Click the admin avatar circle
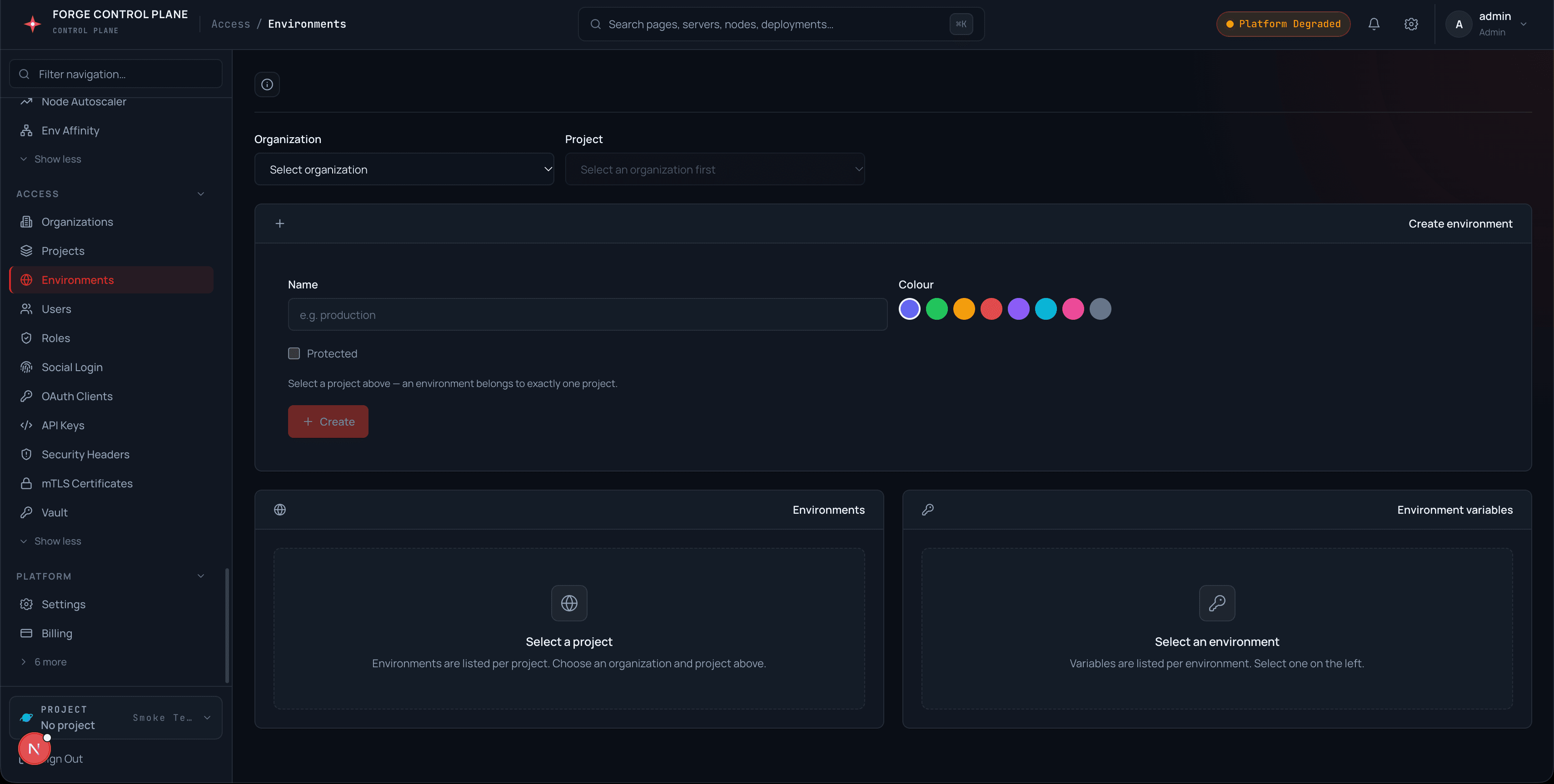 point(1459,24)
